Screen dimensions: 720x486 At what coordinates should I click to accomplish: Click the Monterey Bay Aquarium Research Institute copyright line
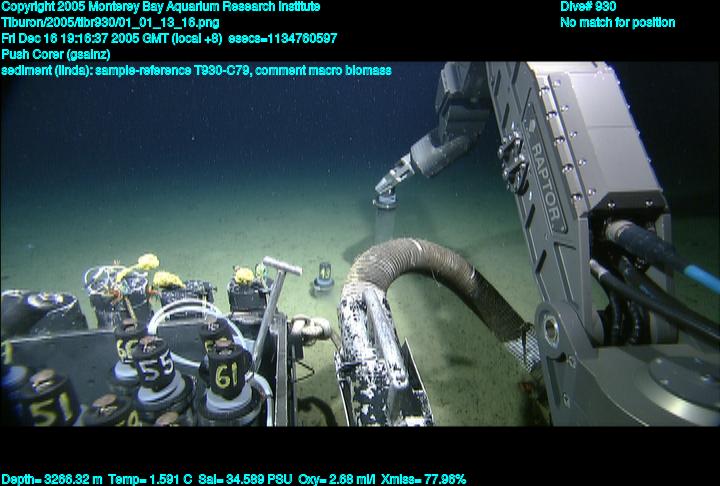point(161,7)
